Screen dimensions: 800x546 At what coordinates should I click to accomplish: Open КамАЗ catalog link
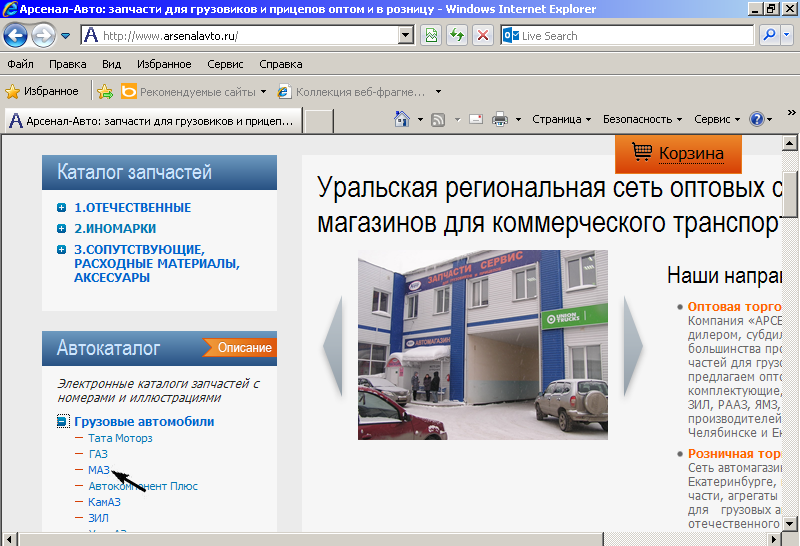(105, 502)
